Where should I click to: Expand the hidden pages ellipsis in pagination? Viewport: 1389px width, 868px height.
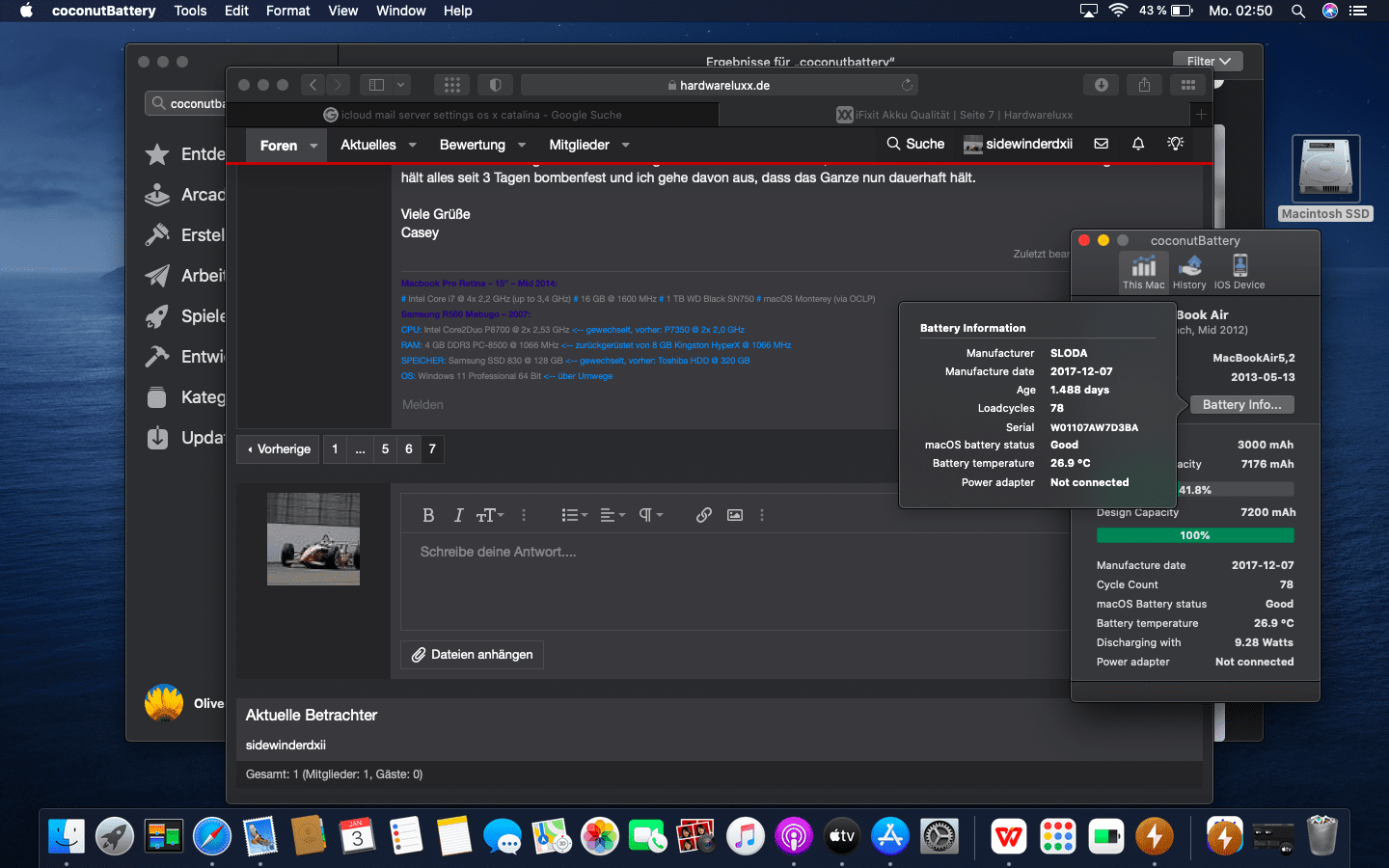click(360, 449)
